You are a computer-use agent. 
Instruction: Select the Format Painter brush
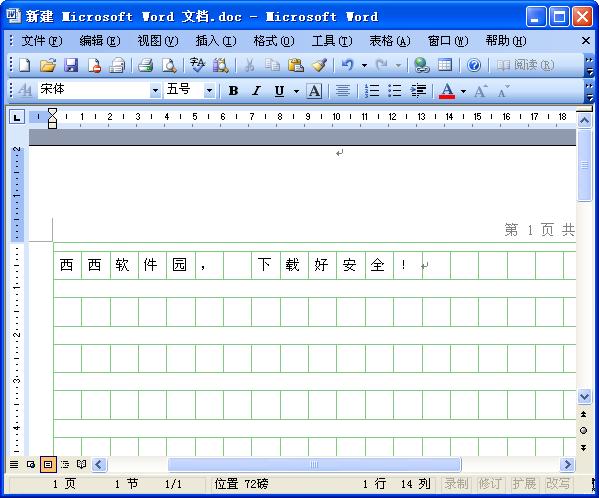319,65
